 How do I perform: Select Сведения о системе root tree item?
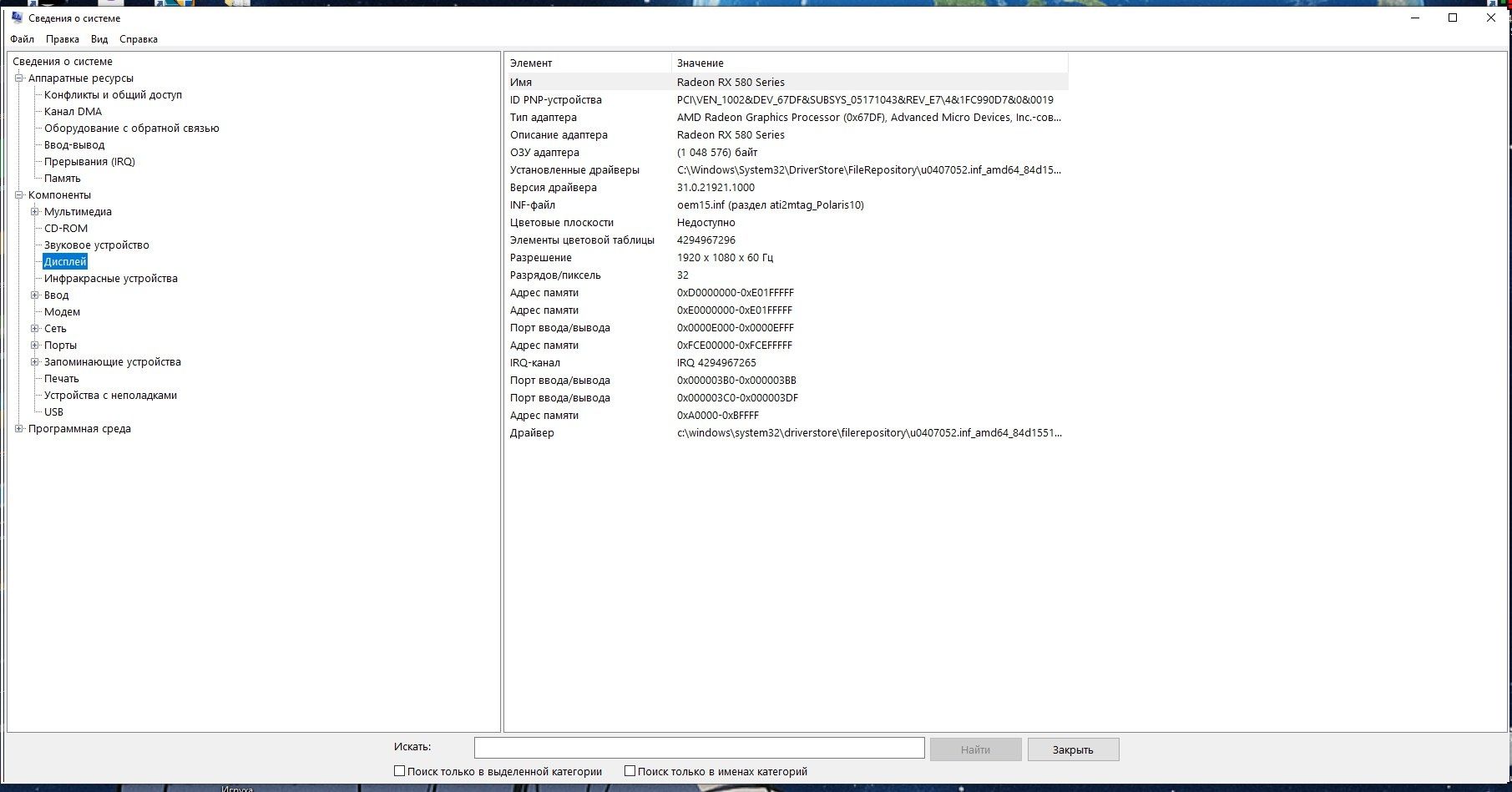coord(63,61)
